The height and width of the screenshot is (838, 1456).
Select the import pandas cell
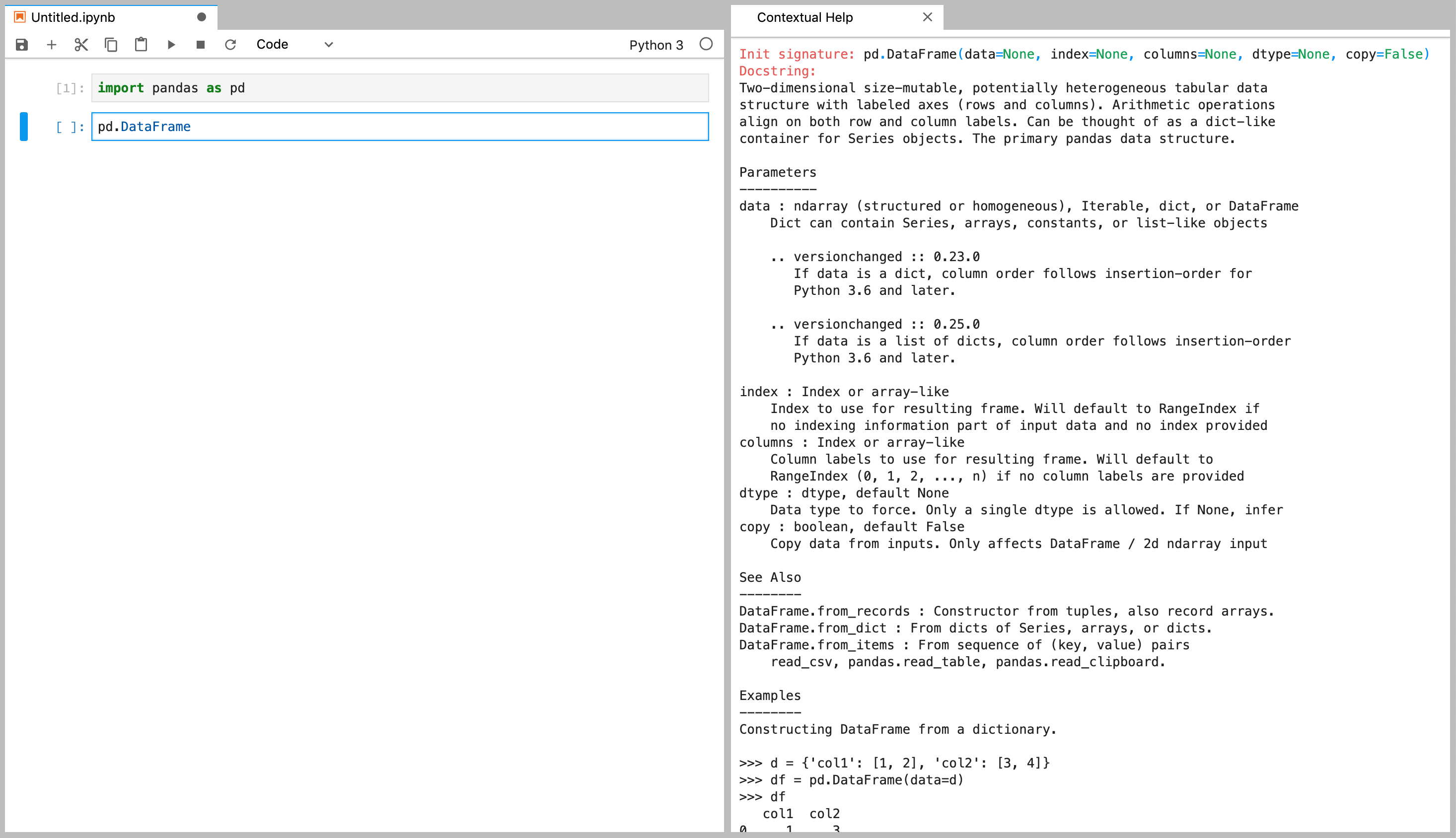tap(403, 88)
